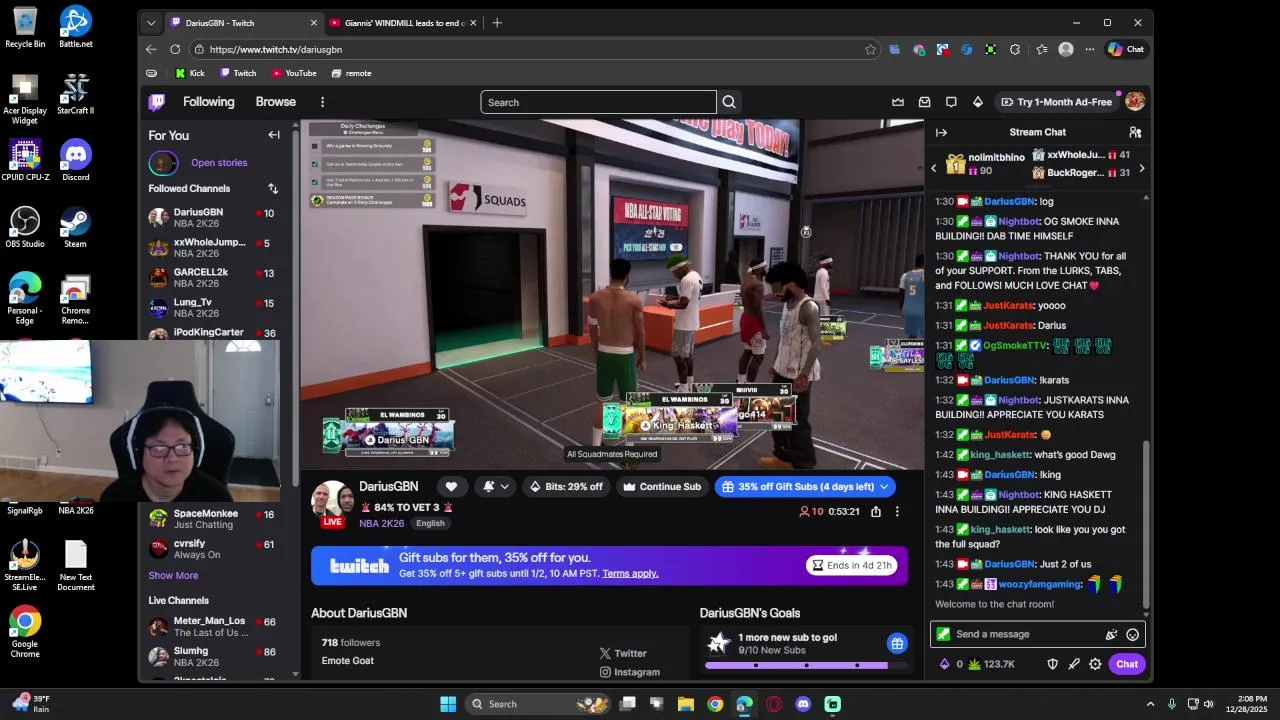
Task: Open Twitch inbox notifications icon
Action: pyautogui.click(x=925, y=102)
